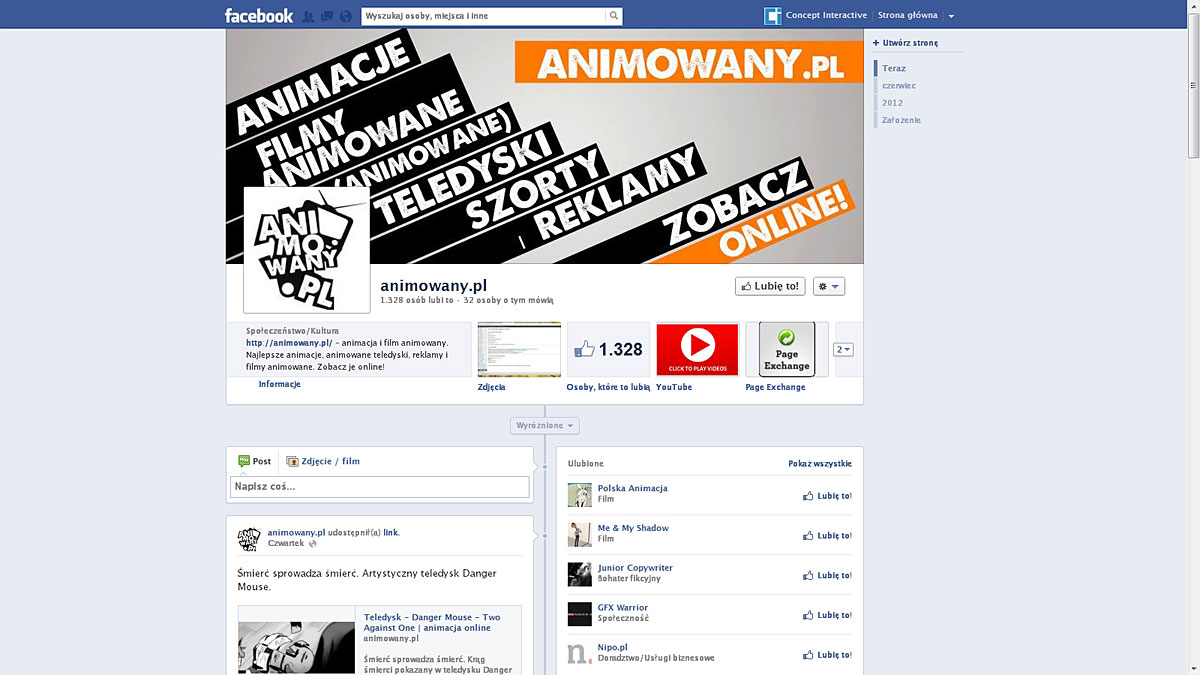Viewport: 1200px width, 675px height.
Task: Open the Page Exchange app icon
Action: 786,348
